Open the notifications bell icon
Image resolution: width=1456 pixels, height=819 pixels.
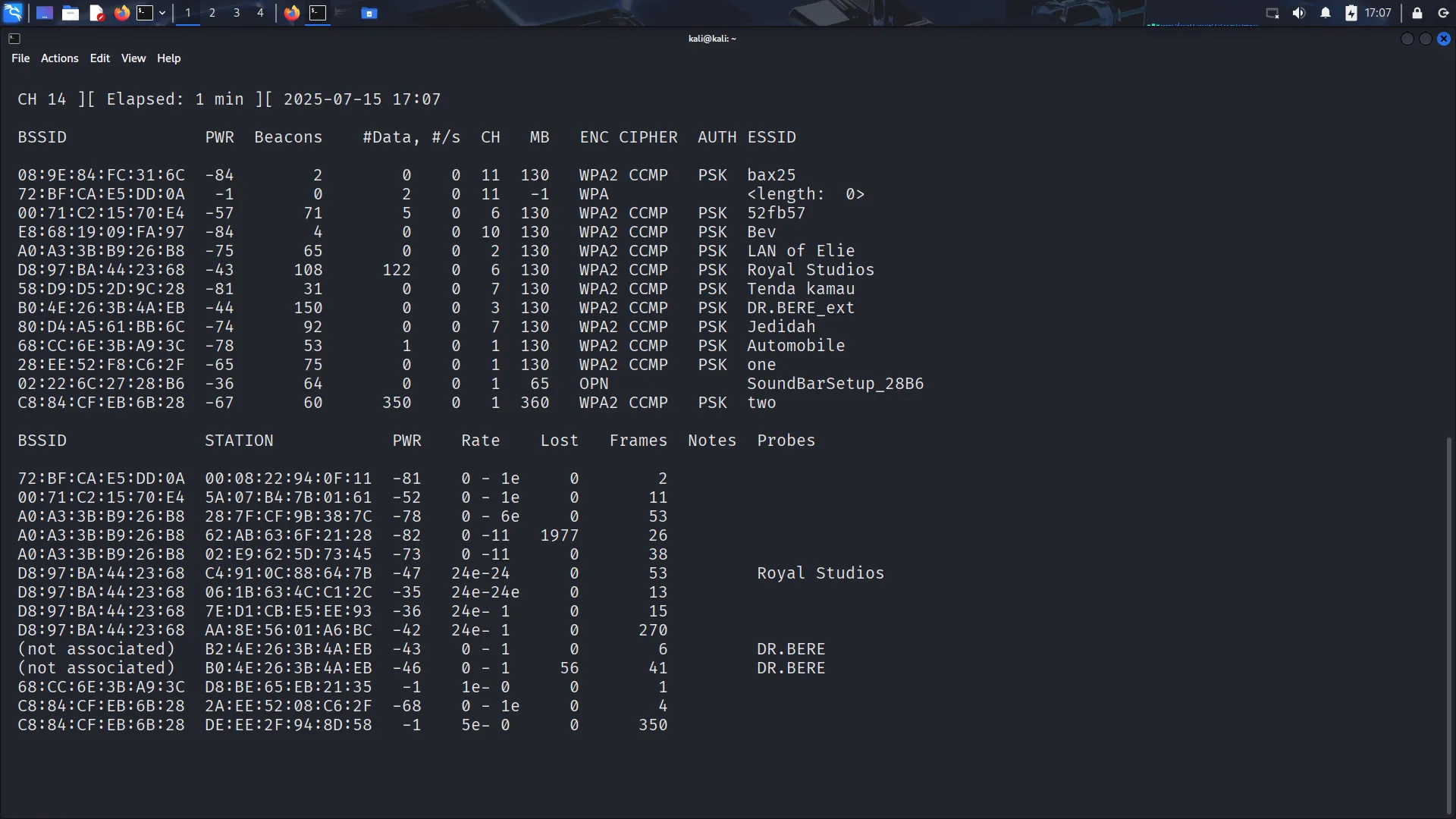(1326, 13)
